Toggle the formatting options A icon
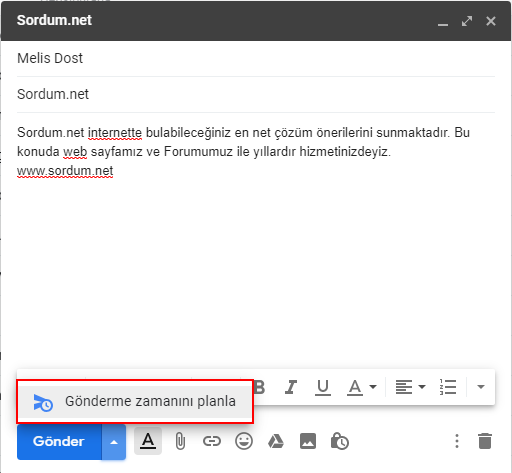 tap(148, 441)
